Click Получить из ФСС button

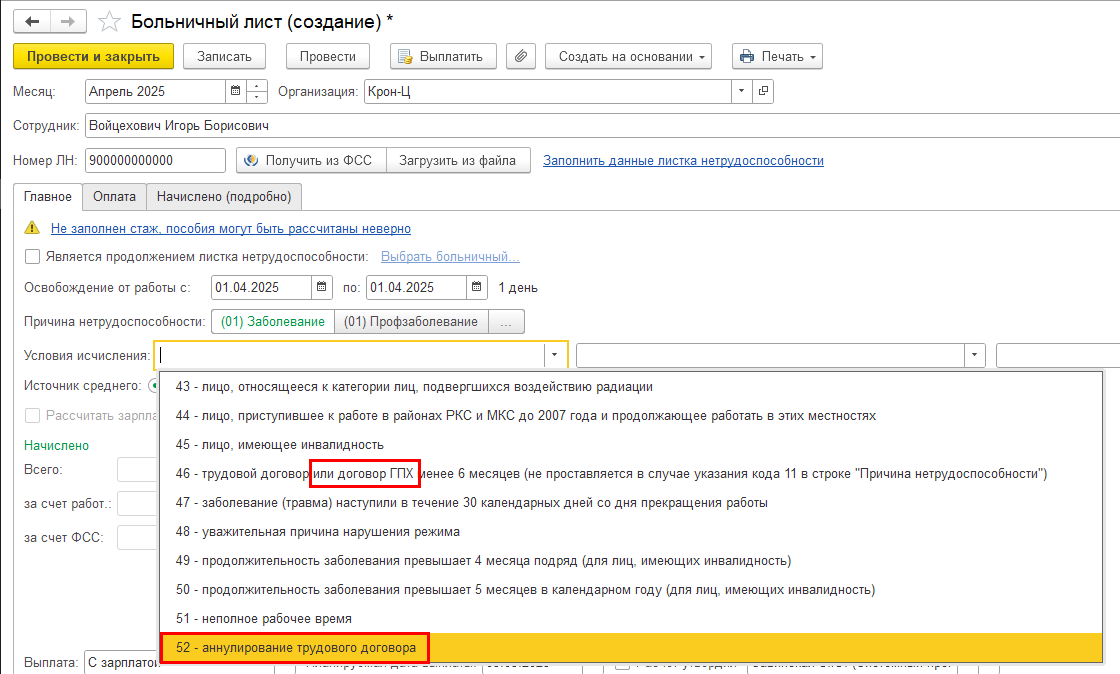[x=311, y=161]
